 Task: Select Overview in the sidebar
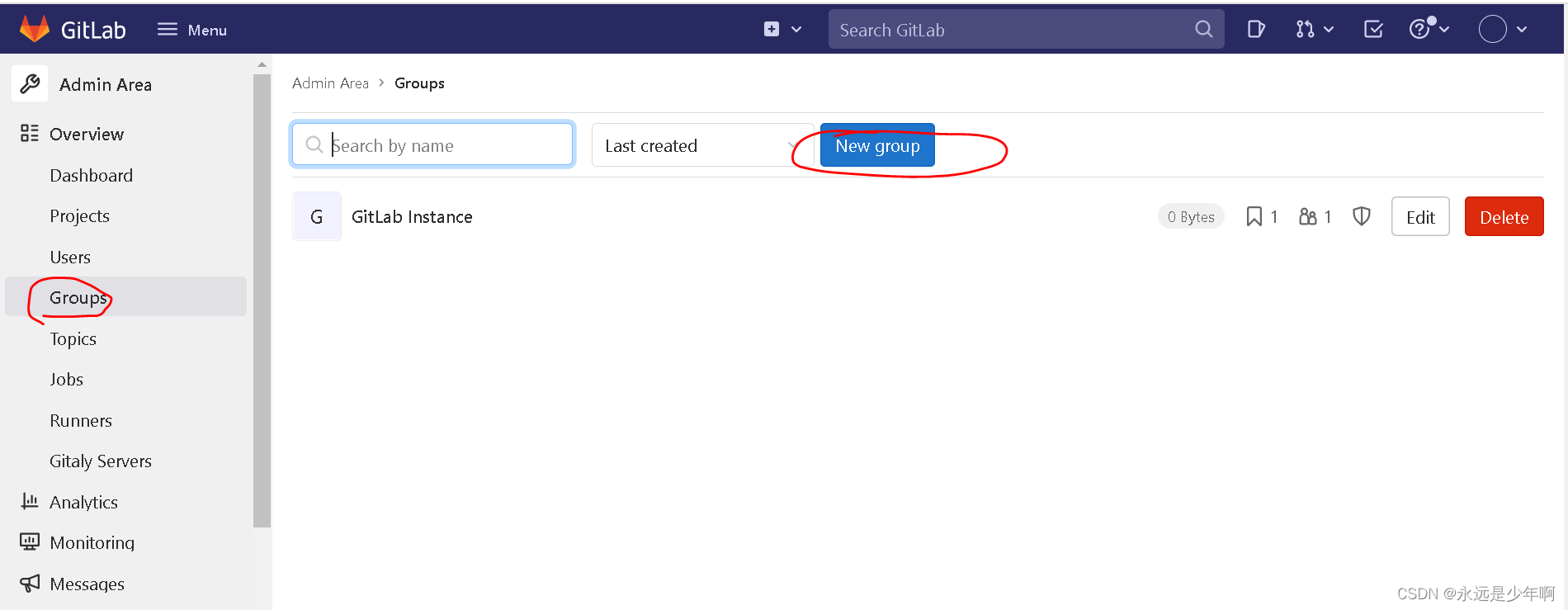(87, 134)
